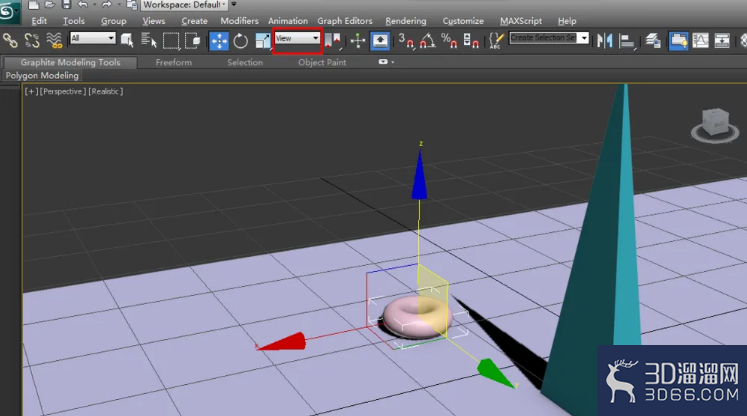Screen dimensions: 747x416
Task: Open the Rendering menu
Action: coord(406,21)
